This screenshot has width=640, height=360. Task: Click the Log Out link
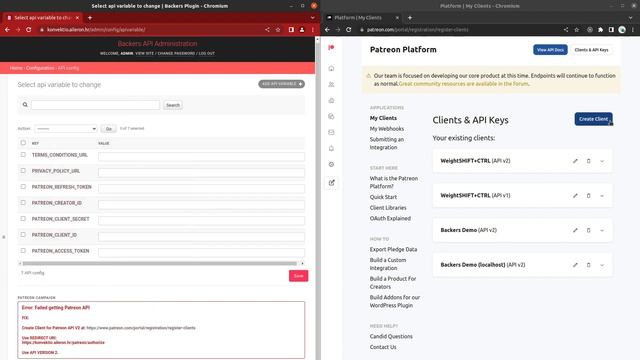click(x=207, y=53)
